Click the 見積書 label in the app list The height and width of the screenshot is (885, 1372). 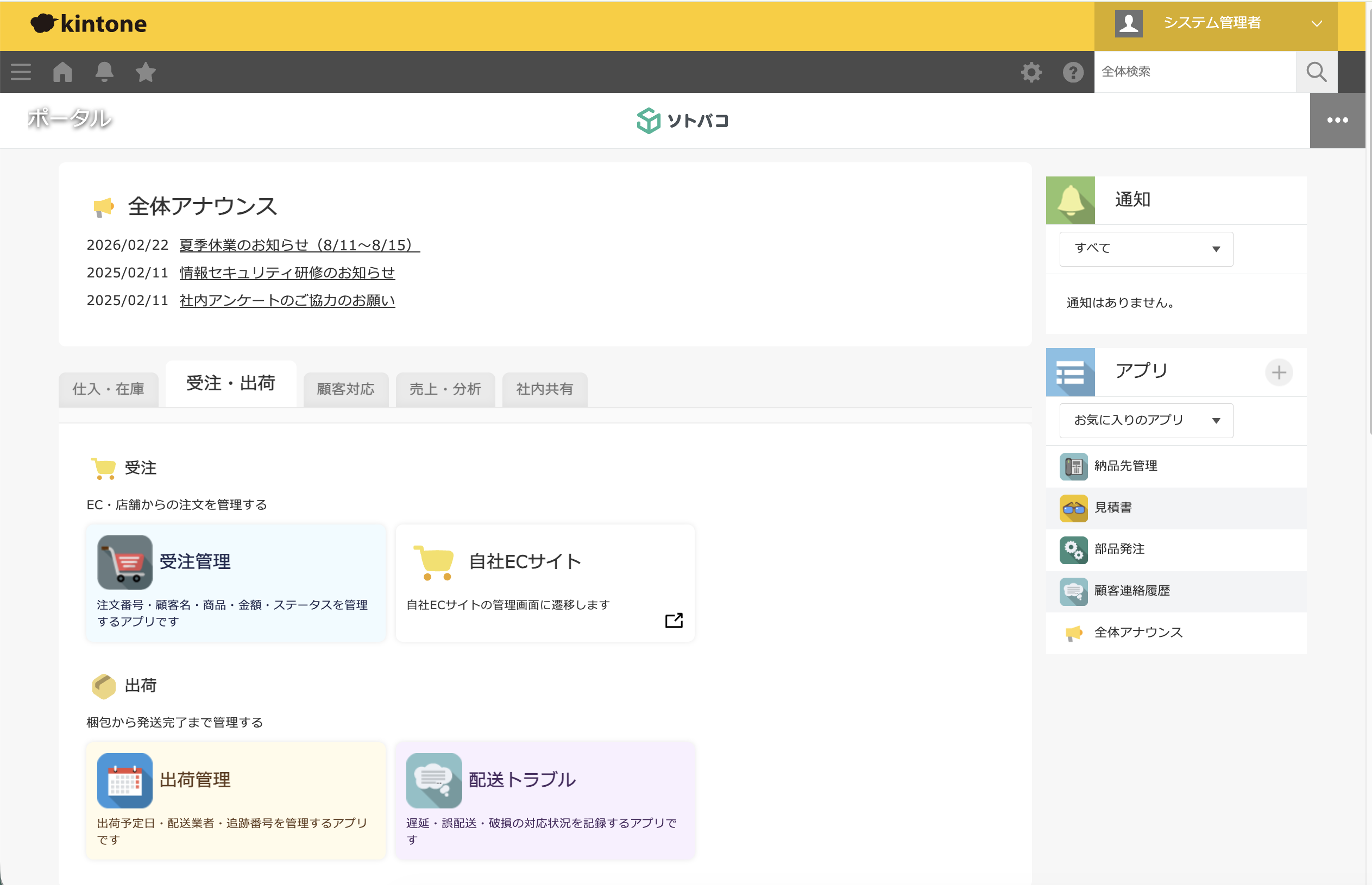tap(1113, 508)
